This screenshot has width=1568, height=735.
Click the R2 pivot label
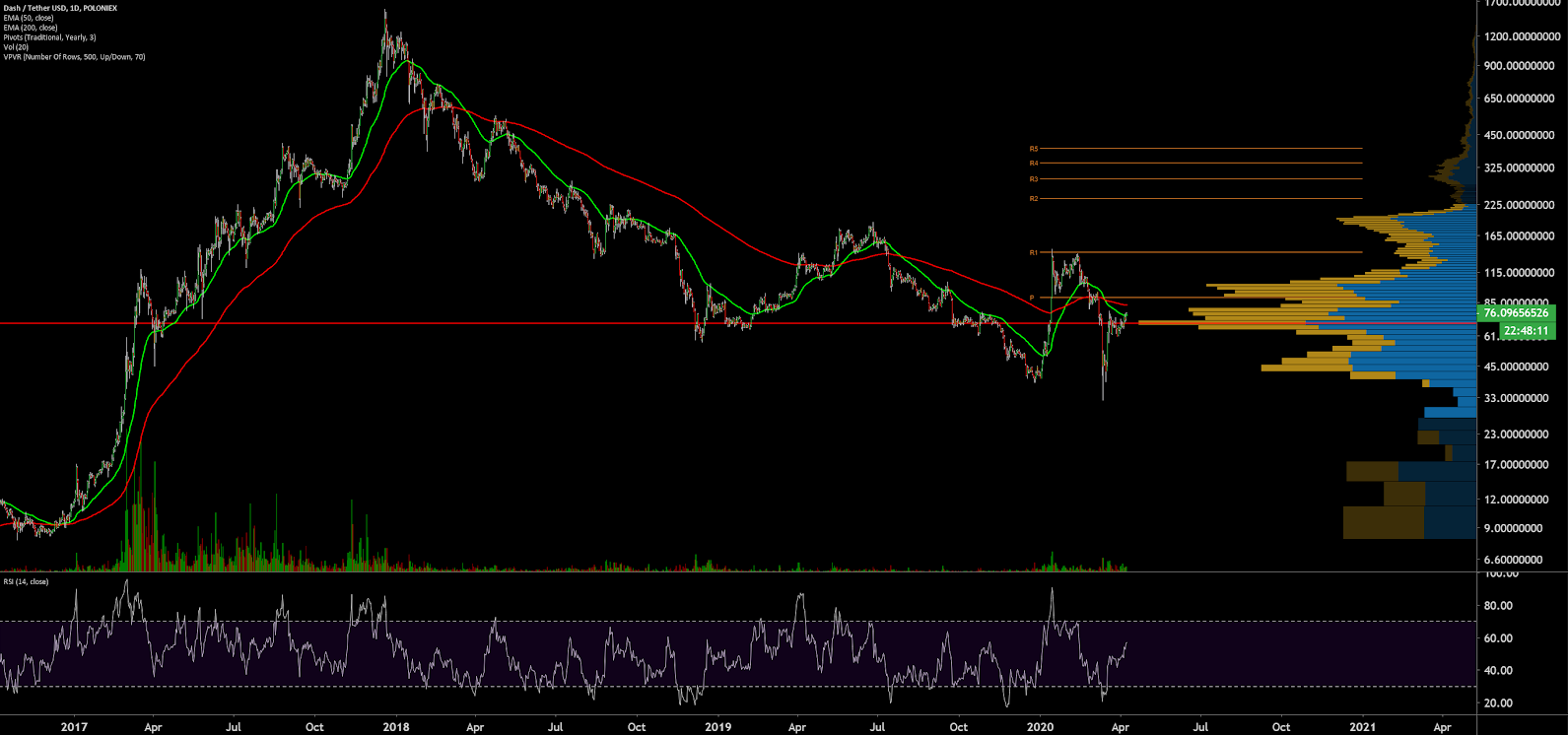(1034, 199)
